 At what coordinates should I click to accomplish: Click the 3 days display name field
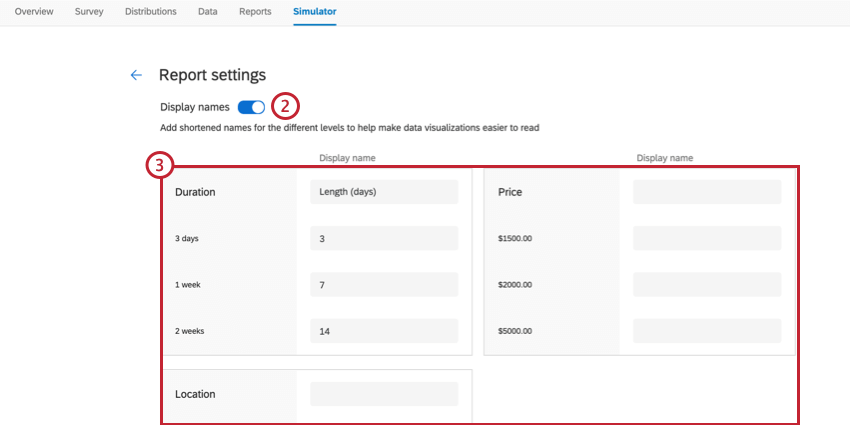coord(384,239)
